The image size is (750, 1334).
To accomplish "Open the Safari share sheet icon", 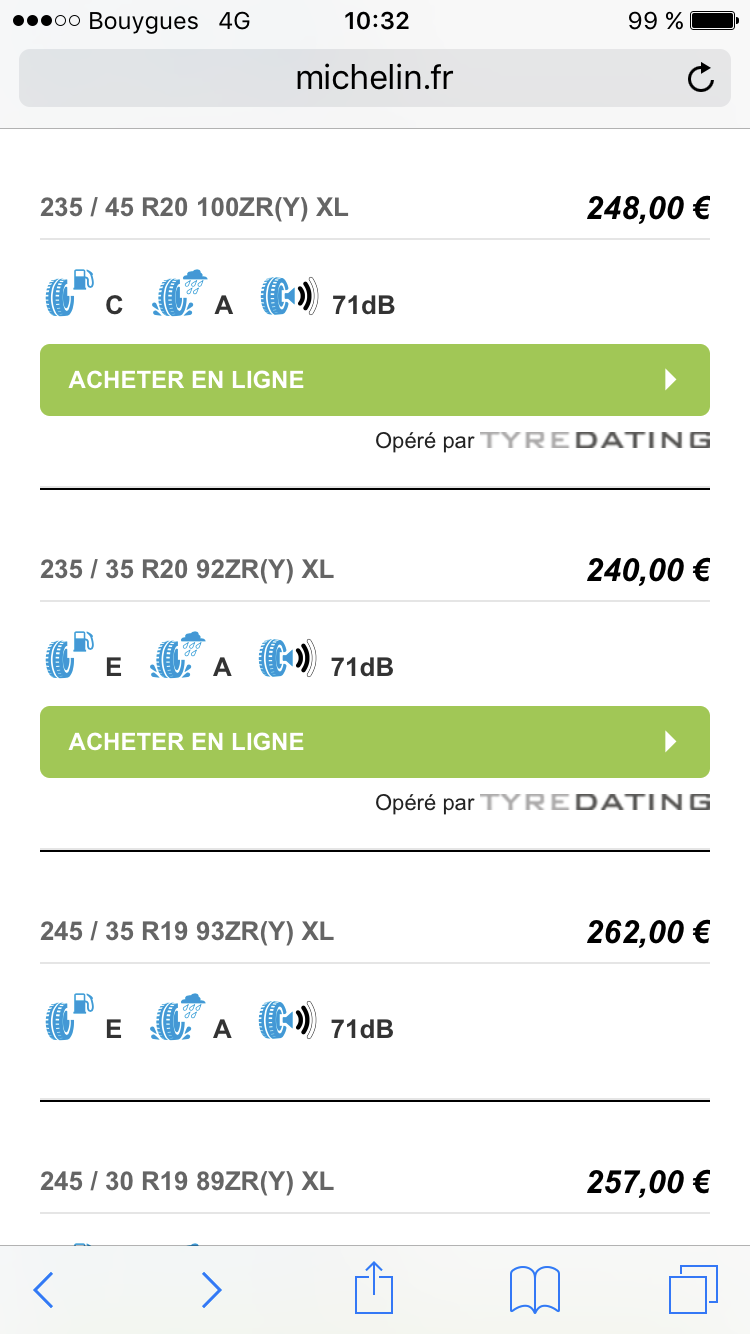I will pyautogui.click(x=375, y=1287).
